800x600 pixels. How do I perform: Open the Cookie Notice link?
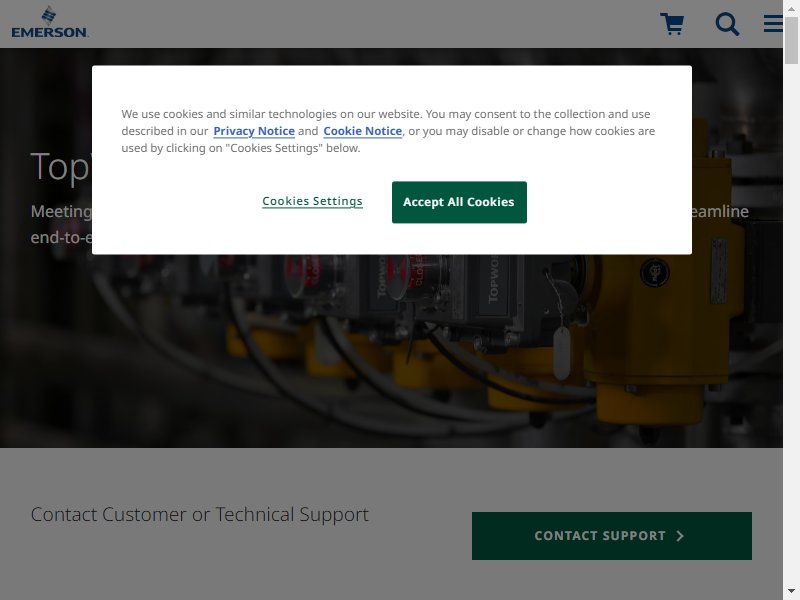(x=363, y=131)
